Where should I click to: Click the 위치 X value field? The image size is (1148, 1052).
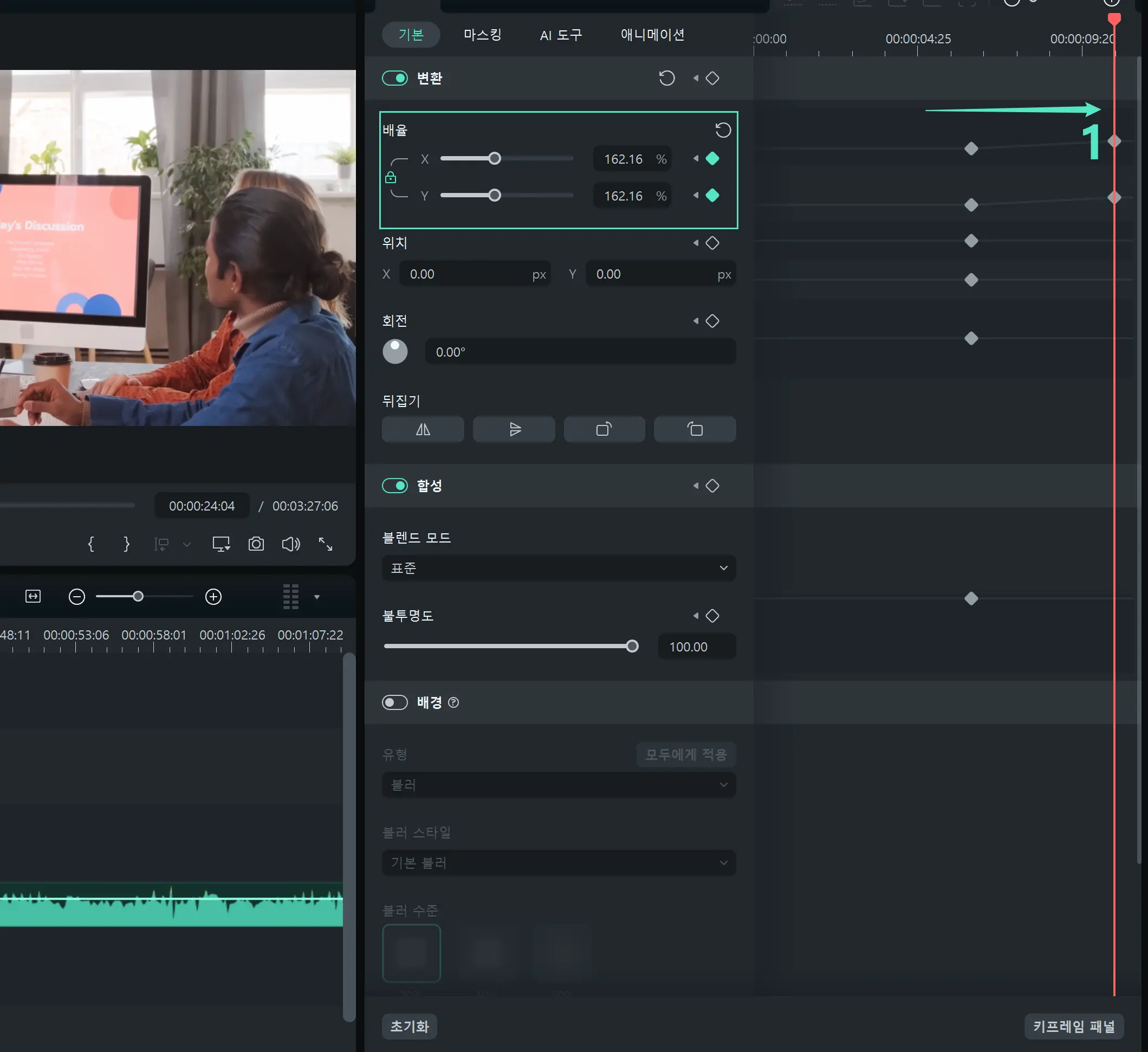pos(475,274)
